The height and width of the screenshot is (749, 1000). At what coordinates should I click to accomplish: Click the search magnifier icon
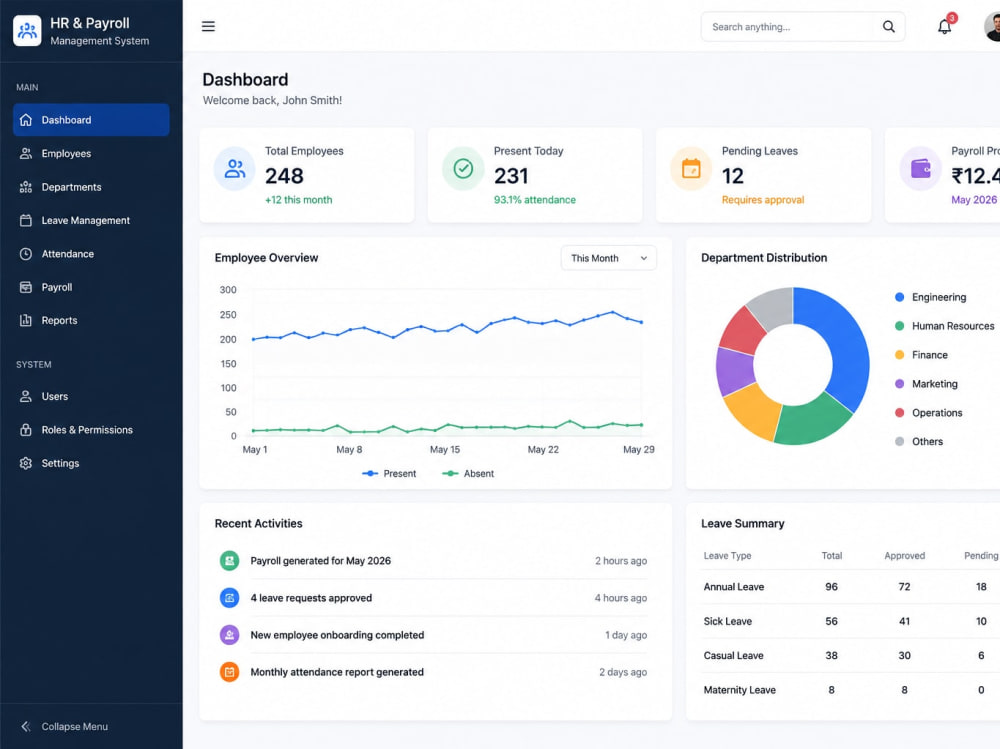tap(888, 27)
